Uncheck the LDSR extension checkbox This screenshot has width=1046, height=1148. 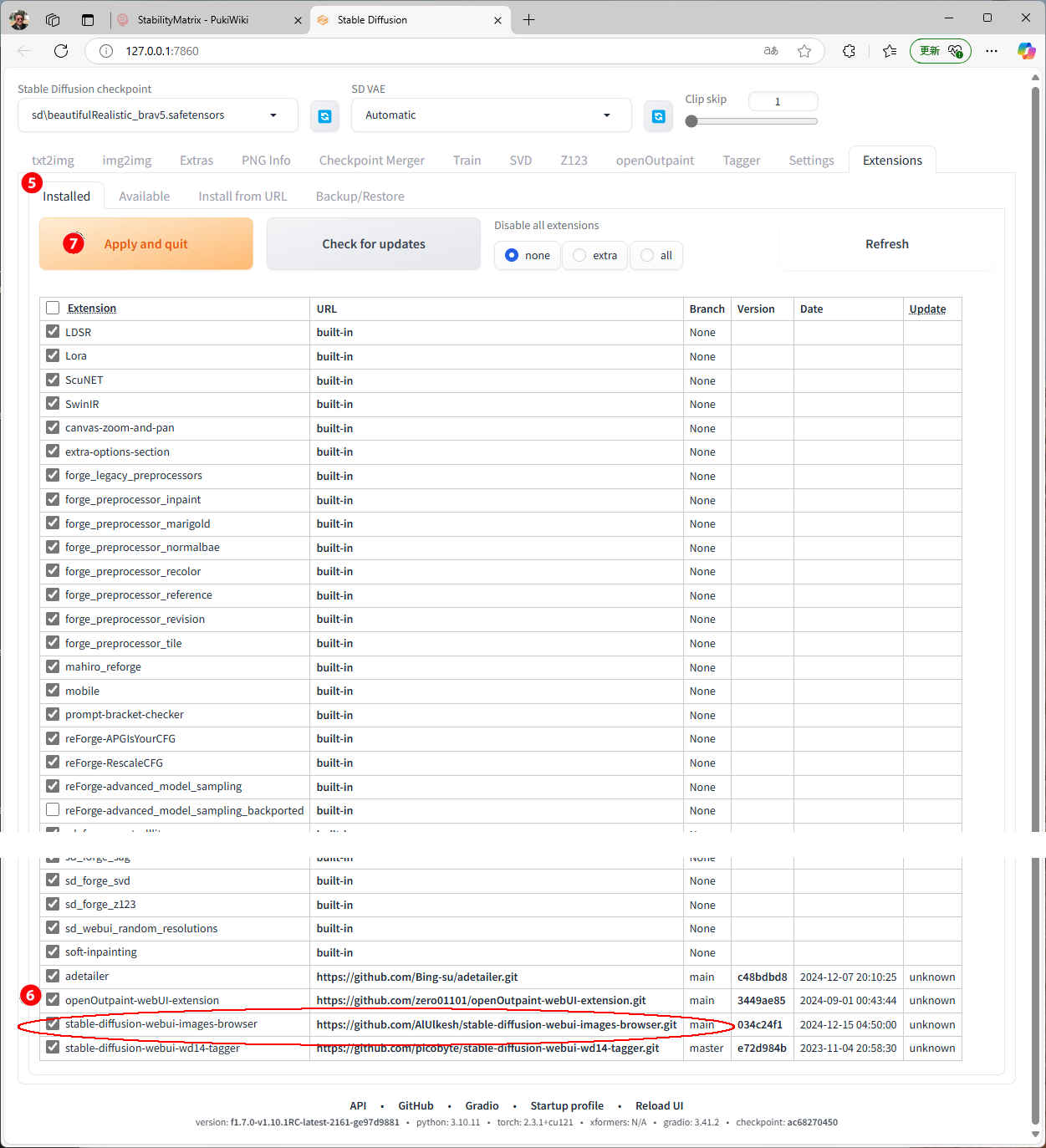click(x=53, y=332)
